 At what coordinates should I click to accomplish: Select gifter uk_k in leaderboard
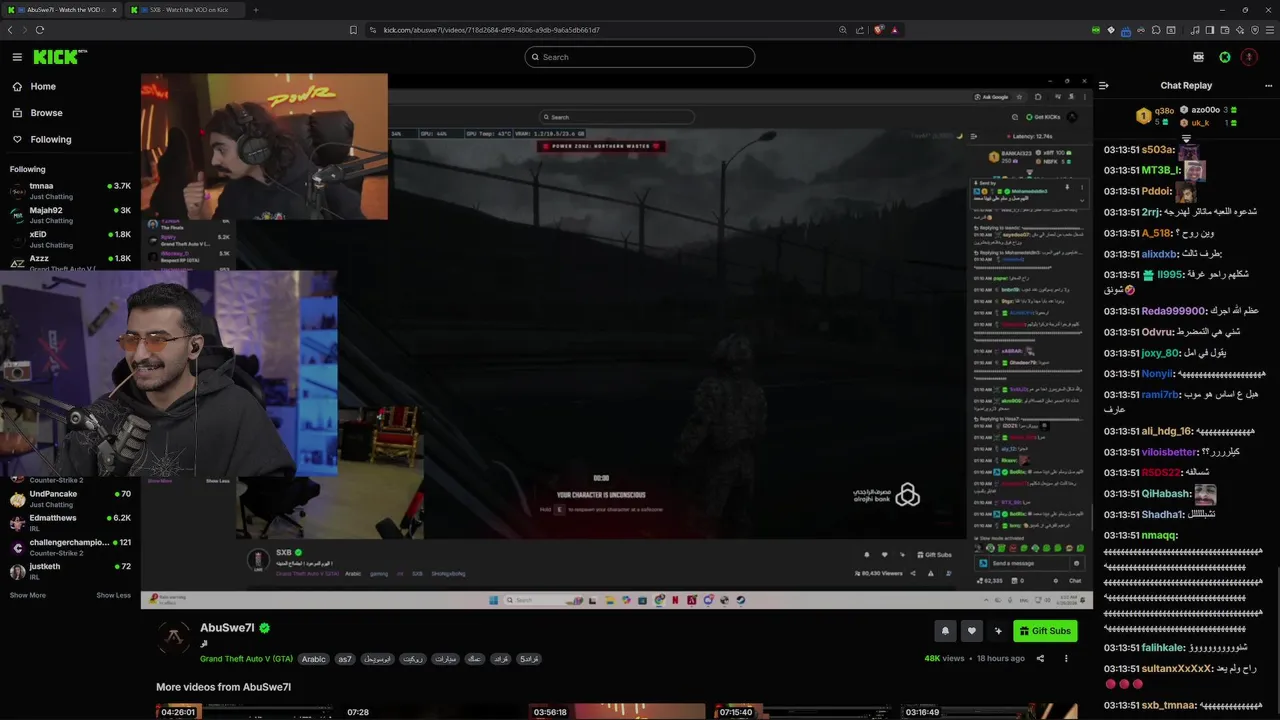[1200, 123]
